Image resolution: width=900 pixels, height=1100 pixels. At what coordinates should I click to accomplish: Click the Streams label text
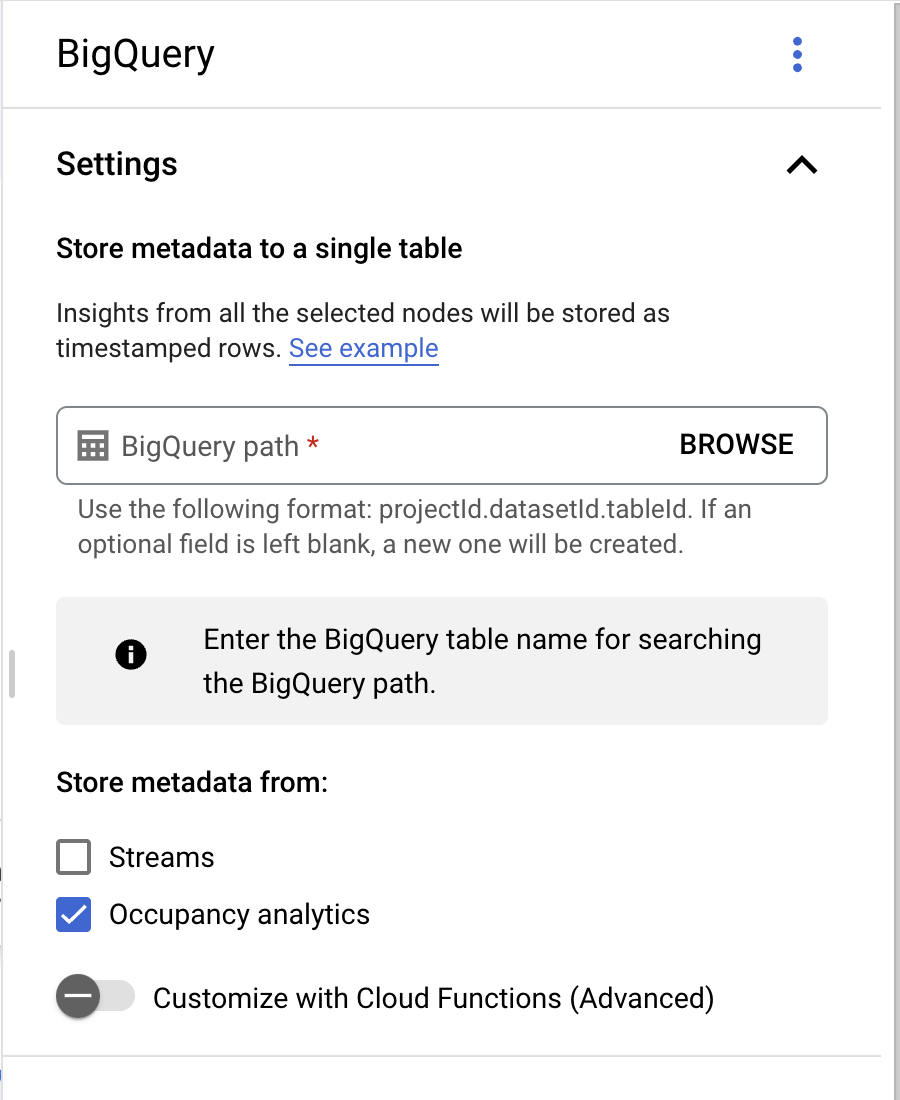pyautogui.click(x=162, y=858)
